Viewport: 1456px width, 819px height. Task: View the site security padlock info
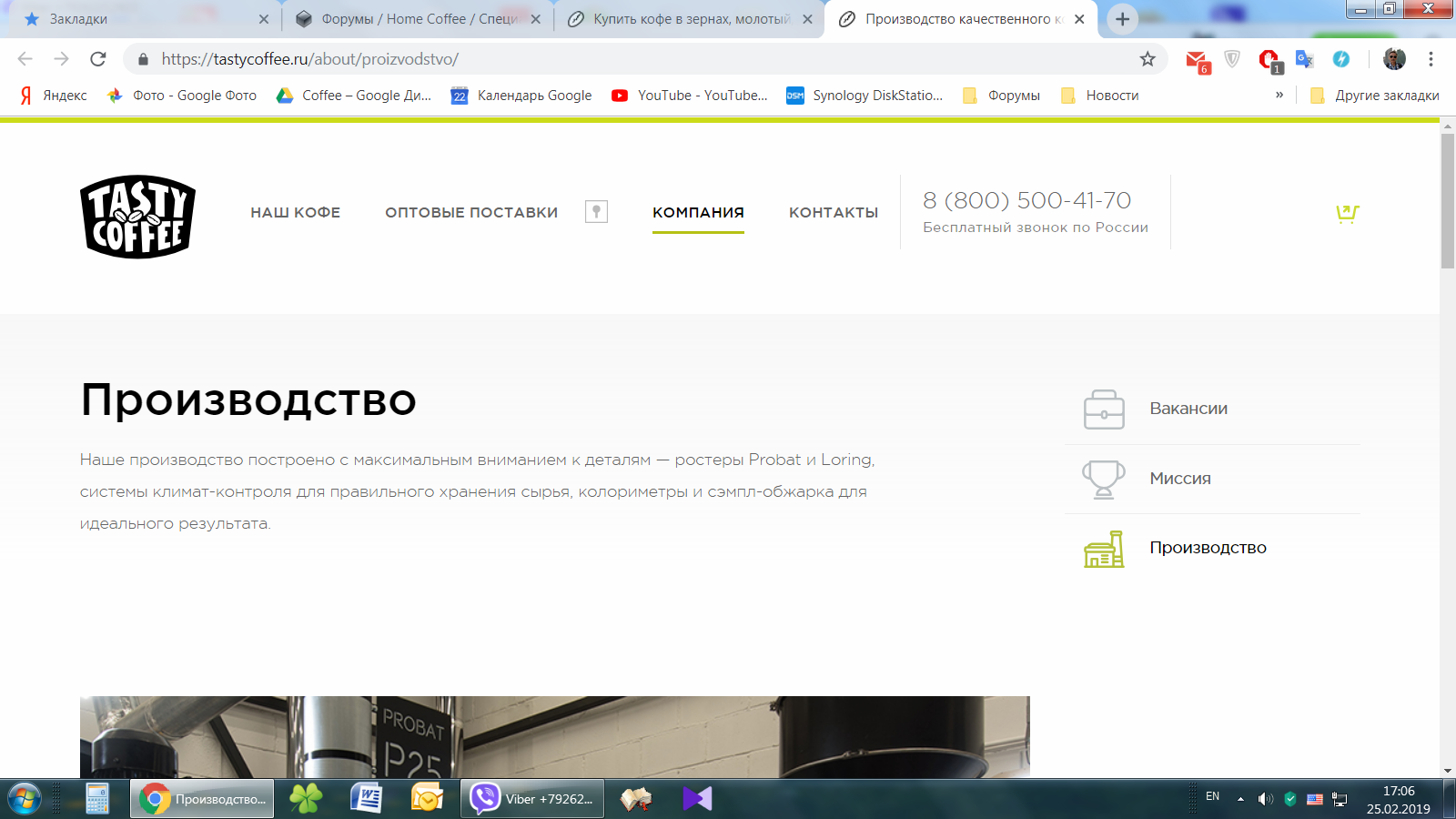point(143,59)
